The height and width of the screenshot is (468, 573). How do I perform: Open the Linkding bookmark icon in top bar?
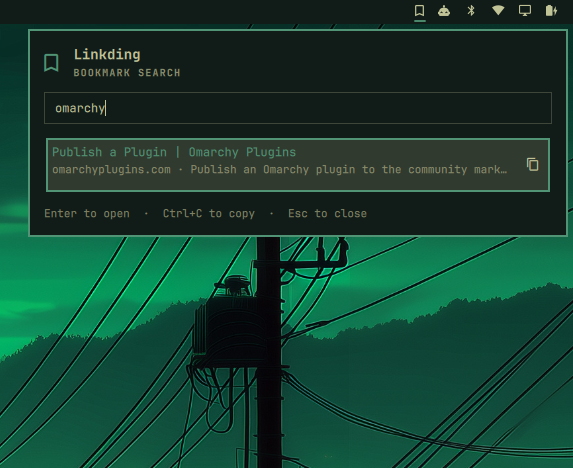[420, 11]
